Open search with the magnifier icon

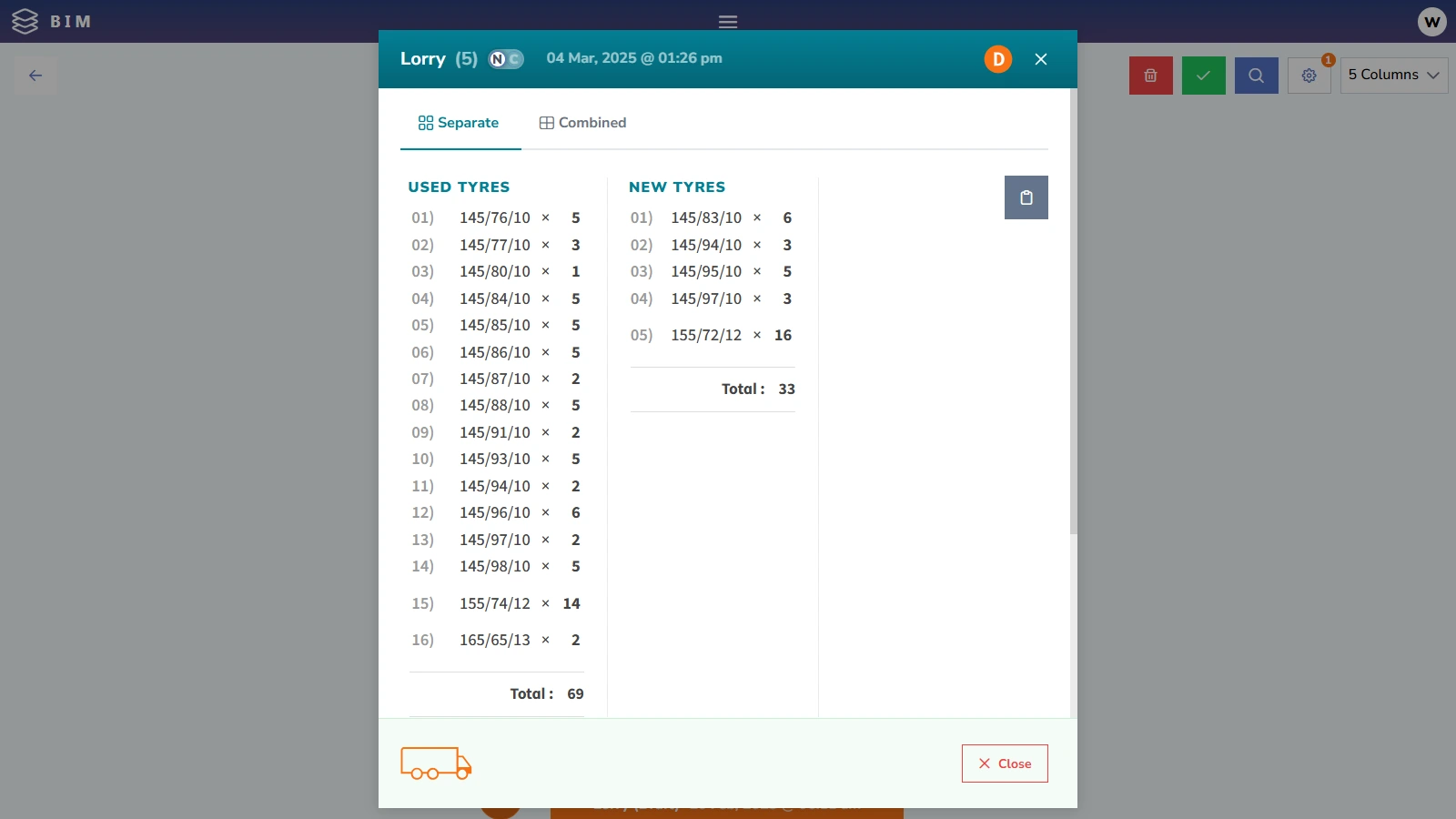(x=1256, y=76)
